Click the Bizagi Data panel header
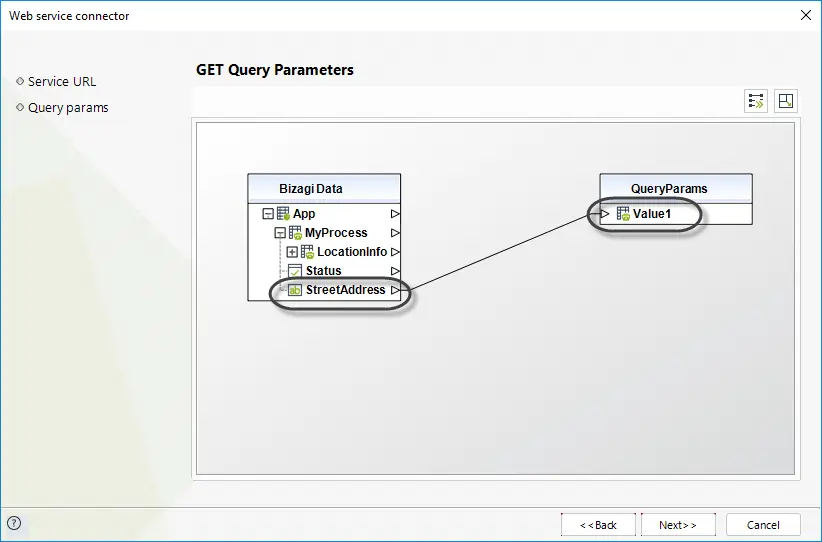The width and height of the screenshot is (822, 542). [324, 189]
